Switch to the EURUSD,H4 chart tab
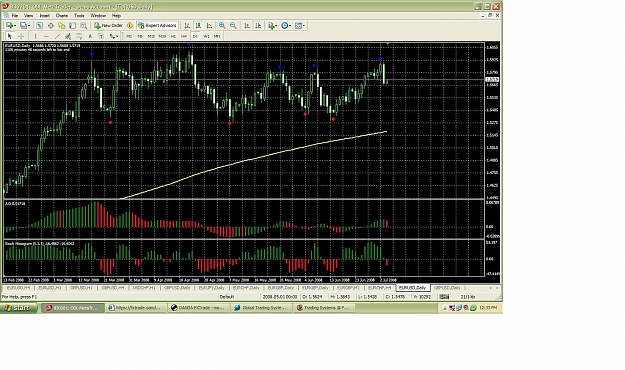 tap(18, 288)
